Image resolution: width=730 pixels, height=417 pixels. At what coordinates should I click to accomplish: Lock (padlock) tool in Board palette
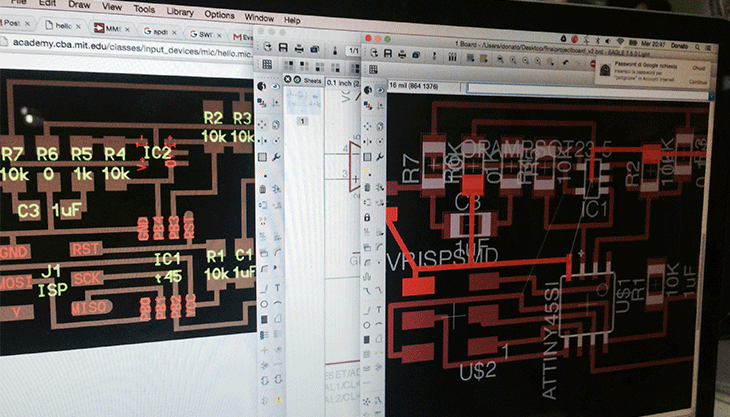click(x=367, y=217)
